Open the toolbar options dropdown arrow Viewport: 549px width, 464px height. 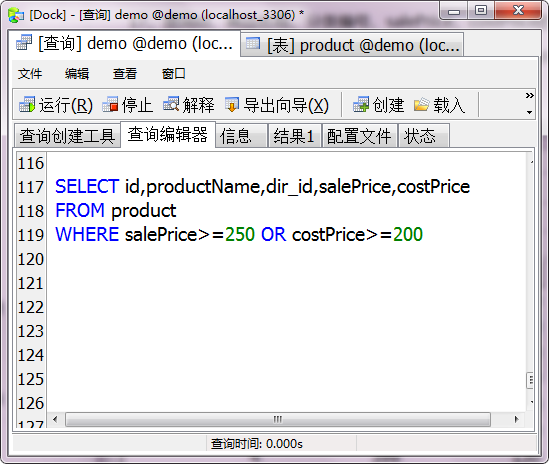pyautogui.click(x=529, y=112)
